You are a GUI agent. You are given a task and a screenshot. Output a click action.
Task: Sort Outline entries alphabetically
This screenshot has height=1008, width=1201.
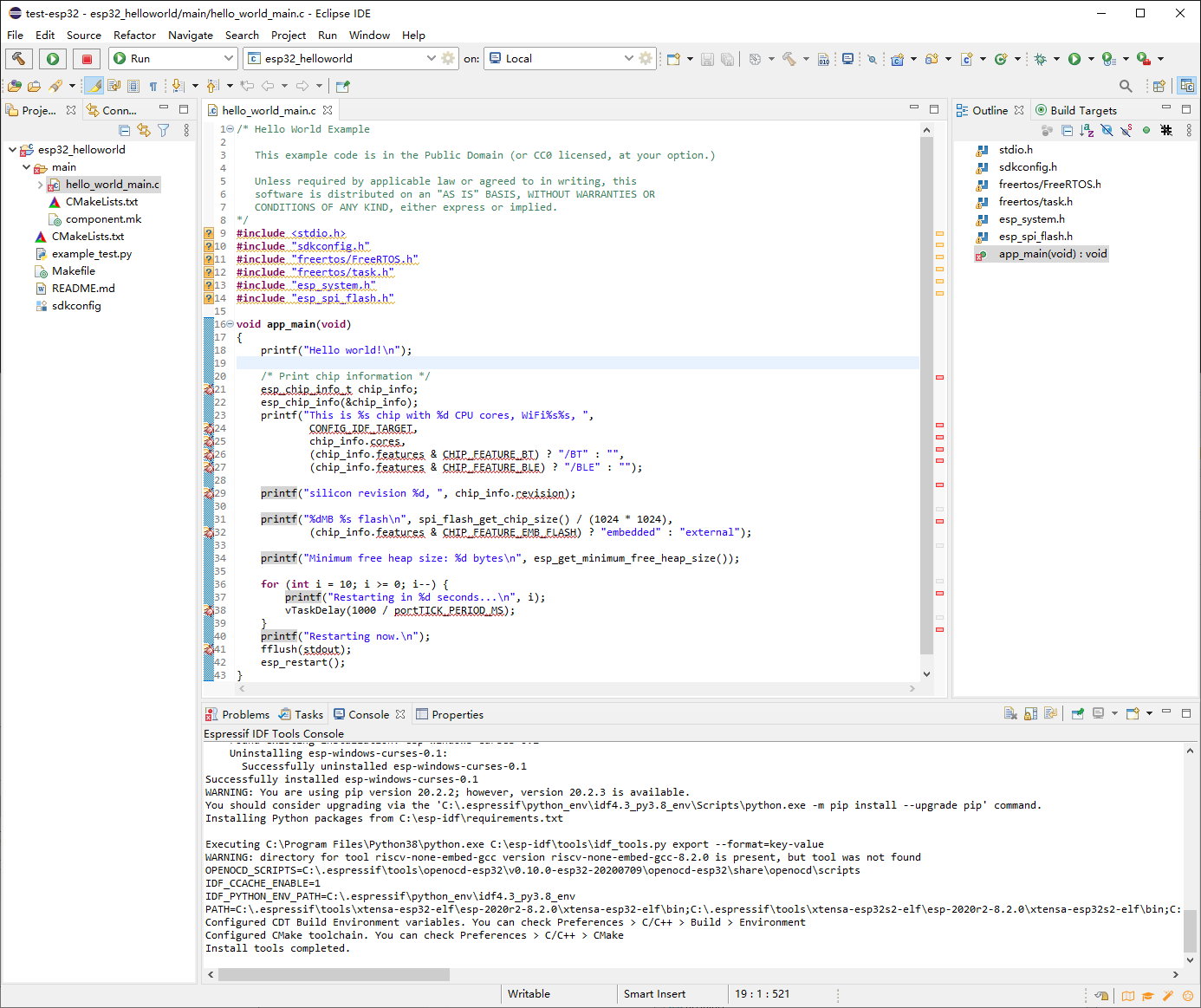pyautogui.click(x=1087, y=129)
